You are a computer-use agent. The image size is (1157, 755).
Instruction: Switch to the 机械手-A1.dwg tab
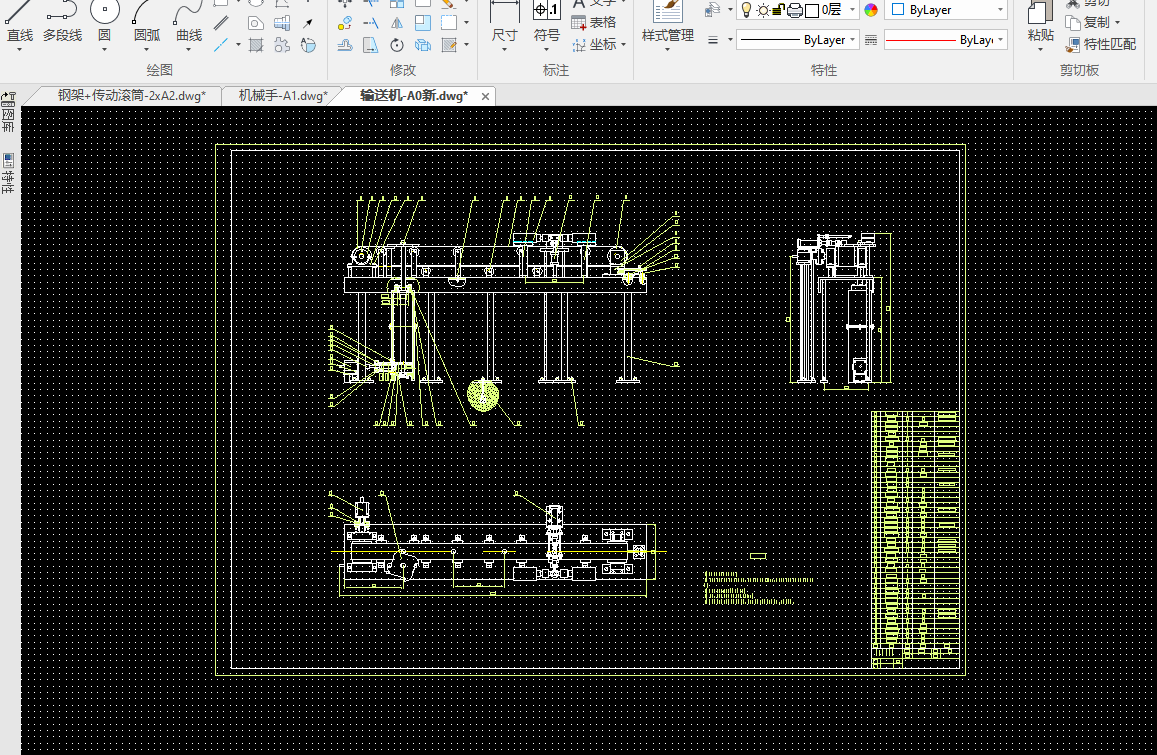(282, 96)
